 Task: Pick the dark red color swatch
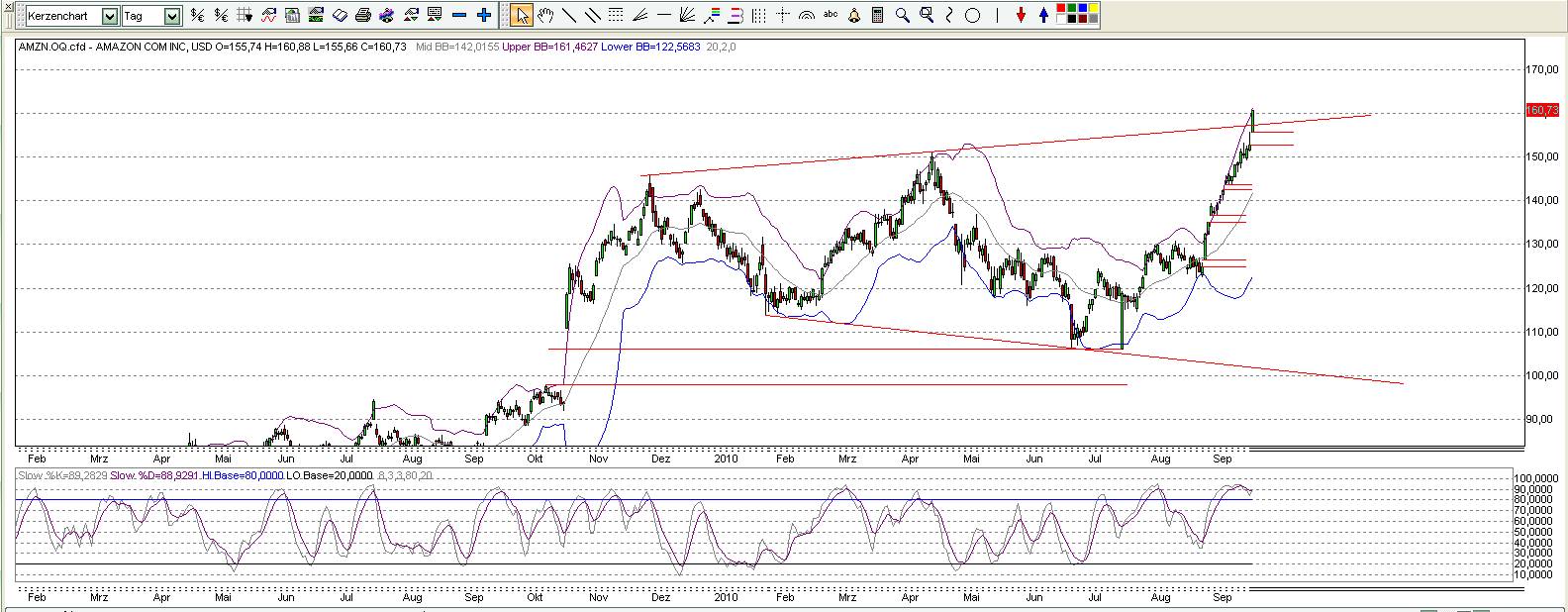pyautogui.click(x=1083, y=19)
